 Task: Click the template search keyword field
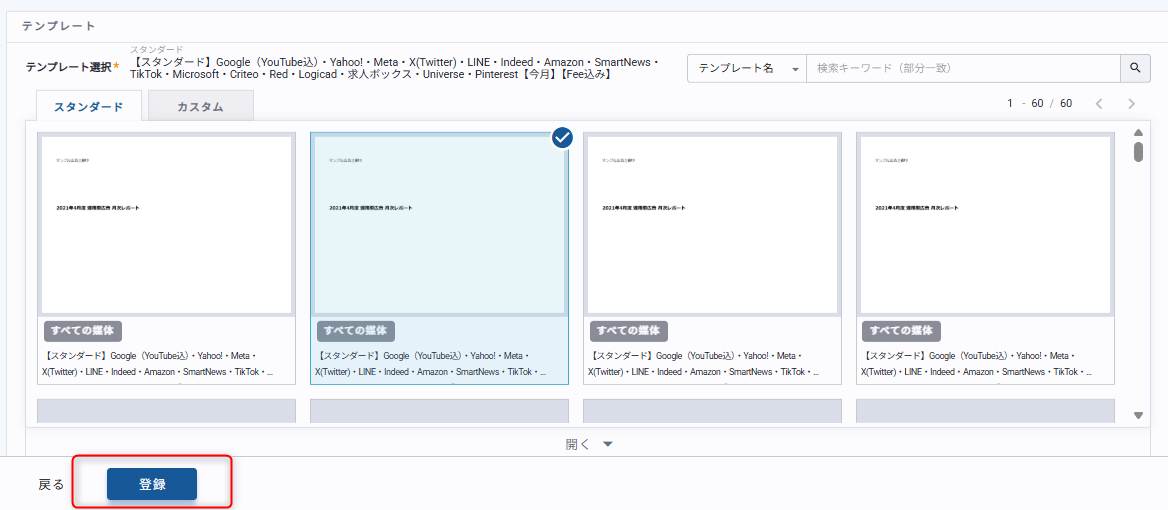pos(962,68)
